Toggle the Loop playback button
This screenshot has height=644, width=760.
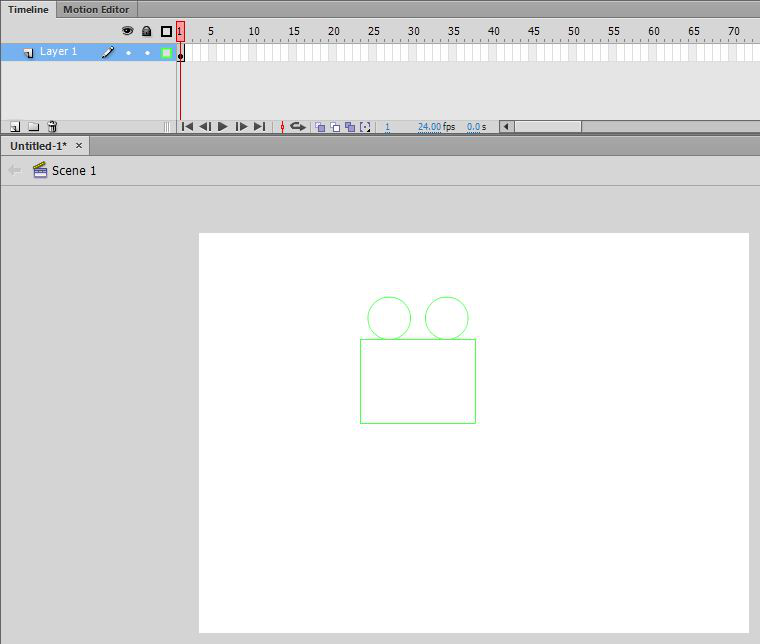(x=298, y=126)
